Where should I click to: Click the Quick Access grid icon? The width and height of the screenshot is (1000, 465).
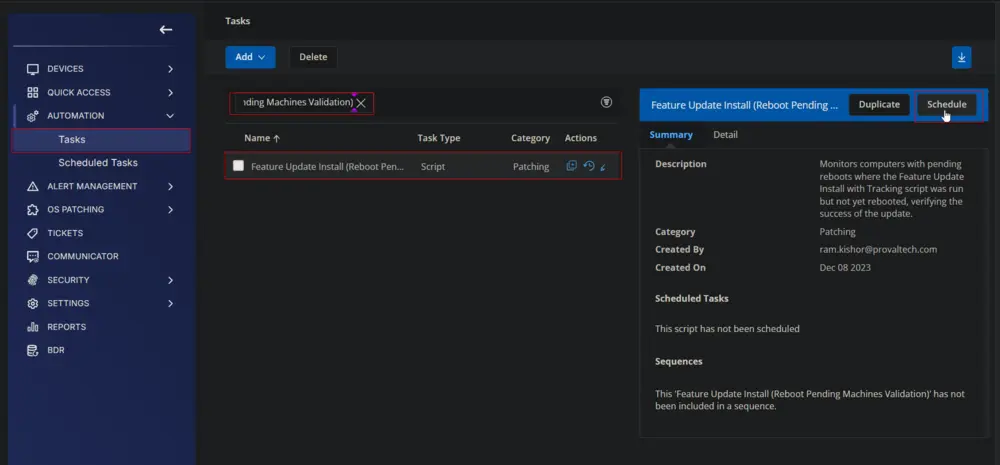click(x=33, y=92)
